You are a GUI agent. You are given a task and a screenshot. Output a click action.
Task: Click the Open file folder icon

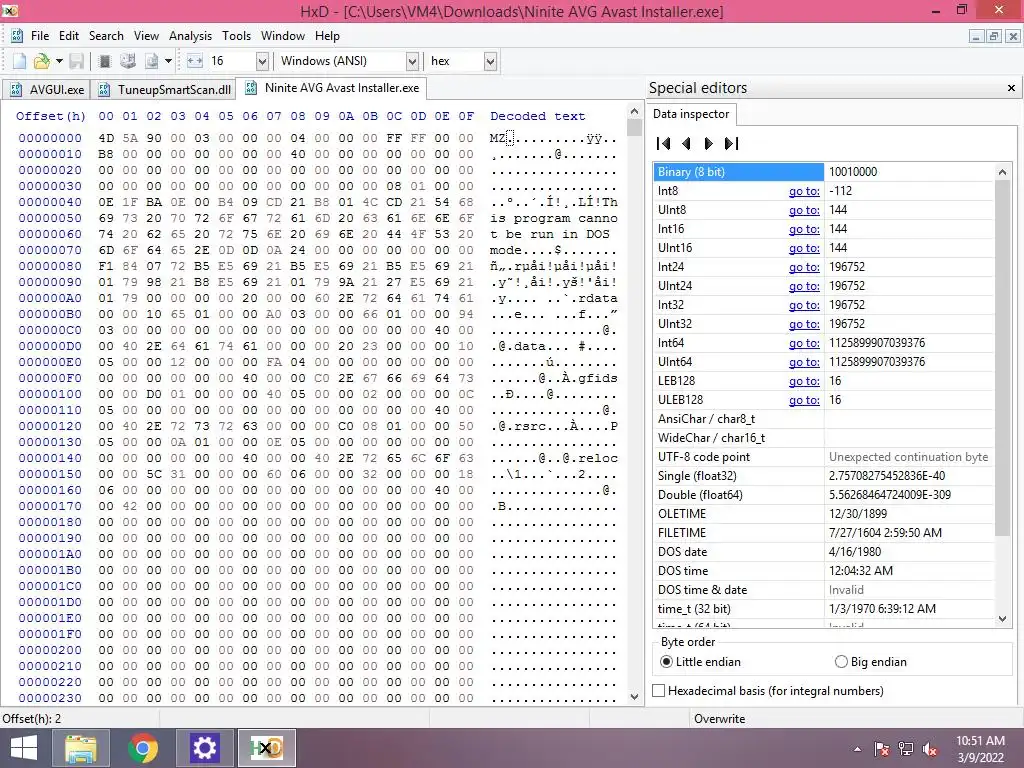click(42, 61)
